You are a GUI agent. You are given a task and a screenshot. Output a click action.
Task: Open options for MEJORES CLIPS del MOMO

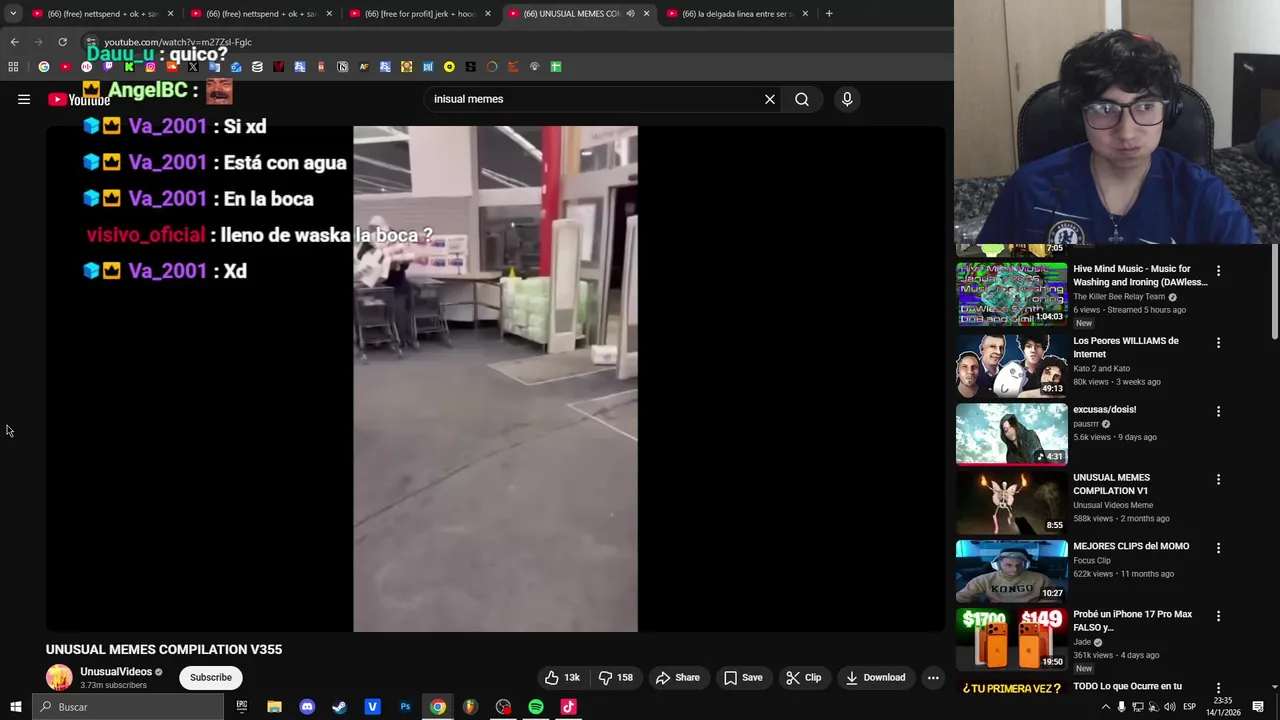click(x=1218, y=548)
